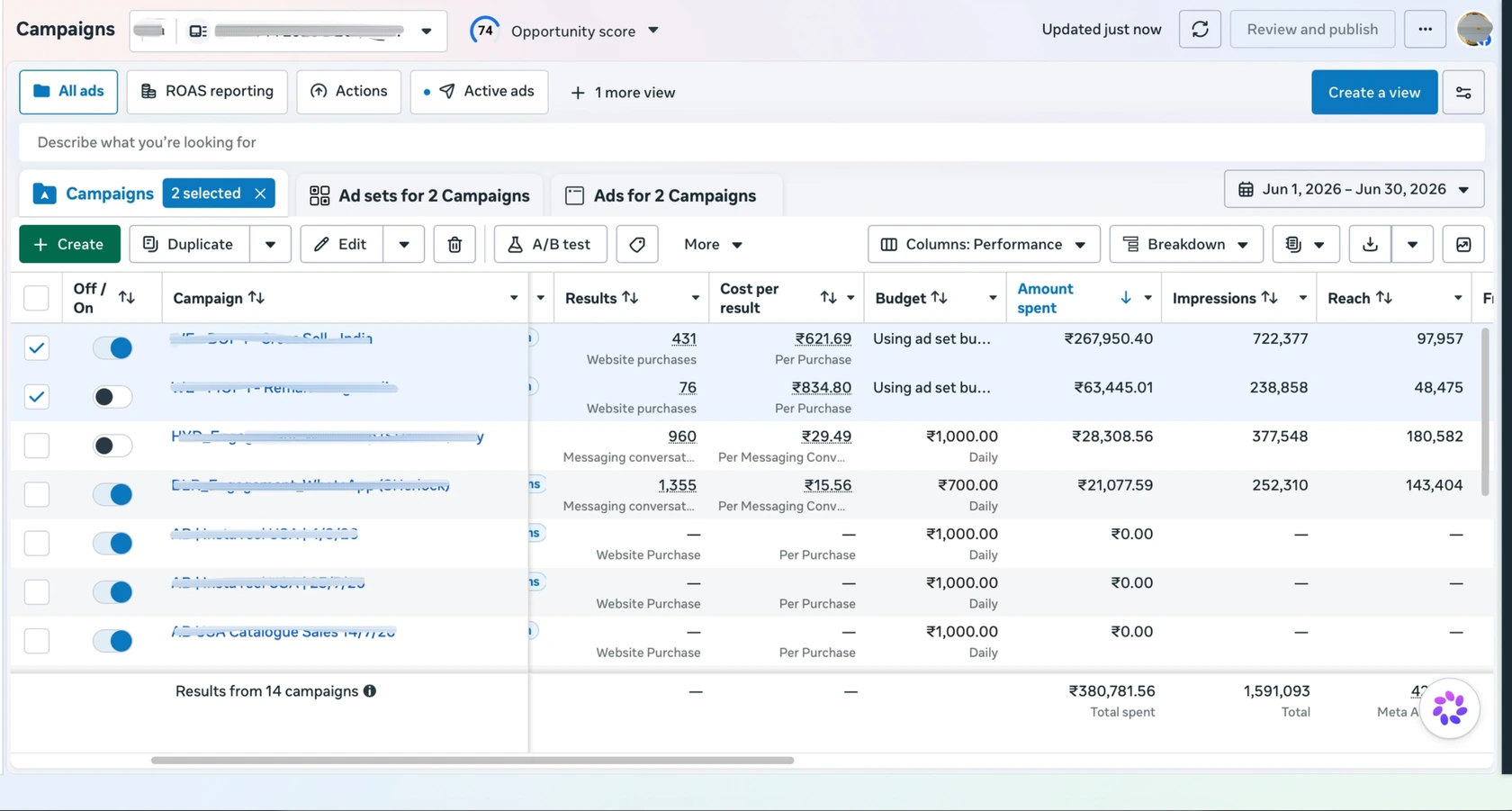Click the Edit button
1512x811 pixels.
point(341,245)
